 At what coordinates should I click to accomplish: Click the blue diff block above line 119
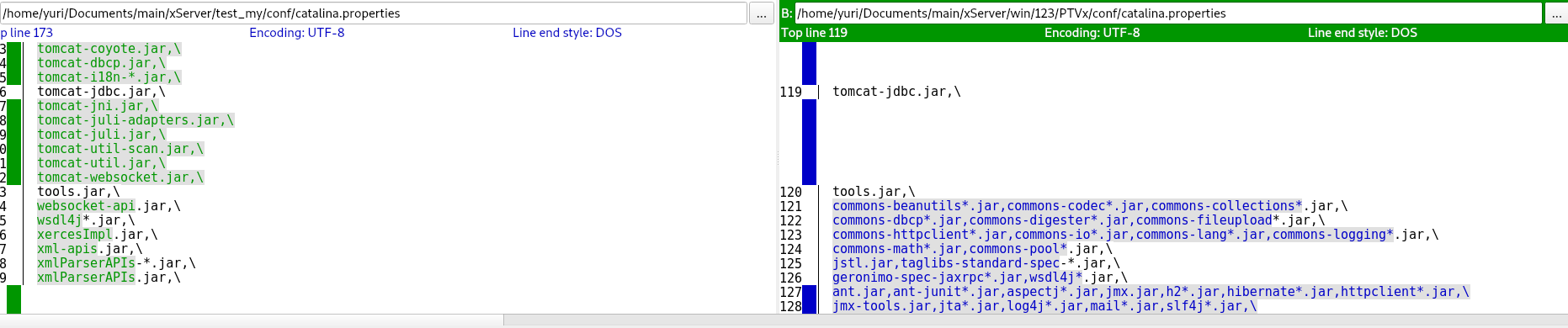(x=809, y=63)
